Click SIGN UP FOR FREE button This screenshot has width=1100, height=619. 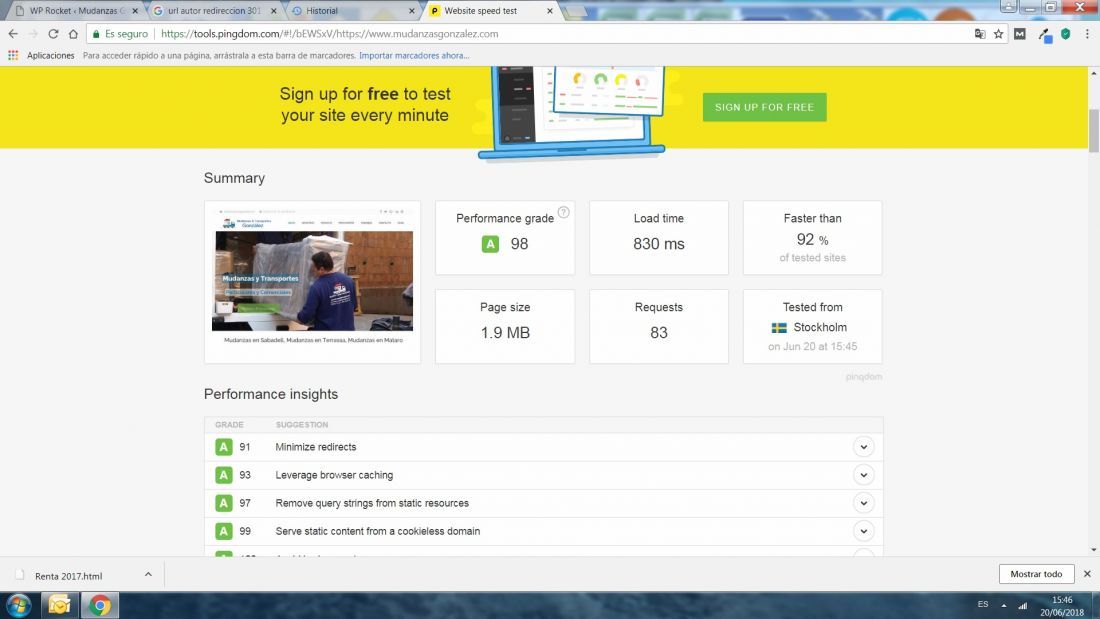coord(764,107)
